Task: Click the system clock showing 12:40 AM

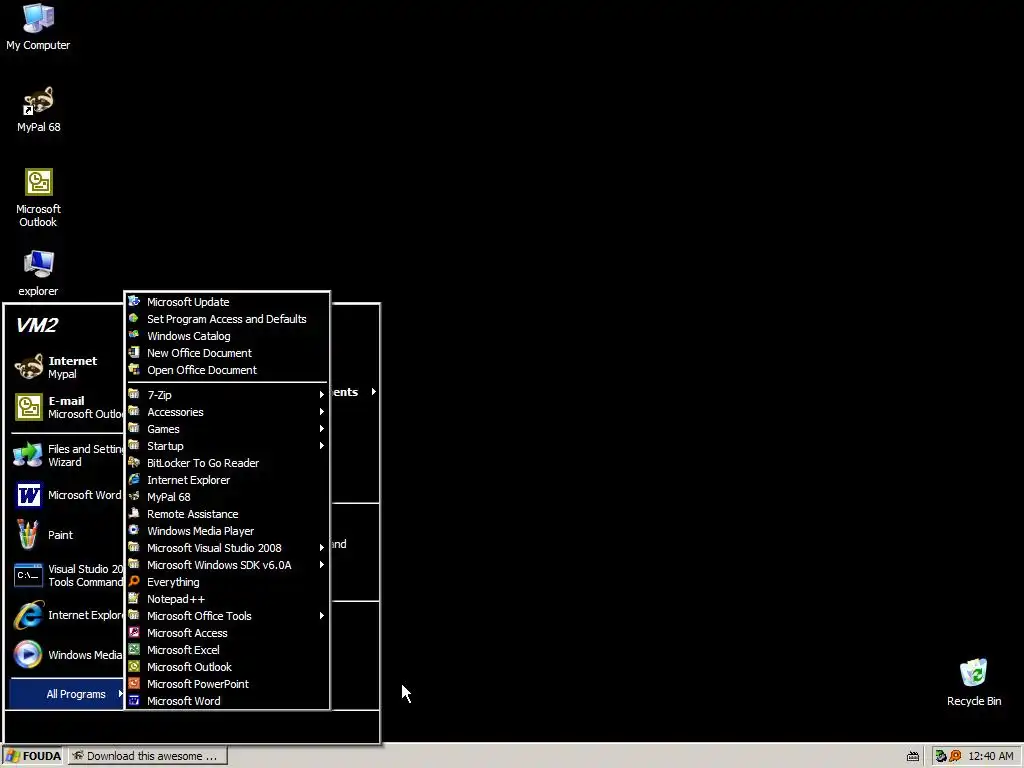Action: coord(991,756)
